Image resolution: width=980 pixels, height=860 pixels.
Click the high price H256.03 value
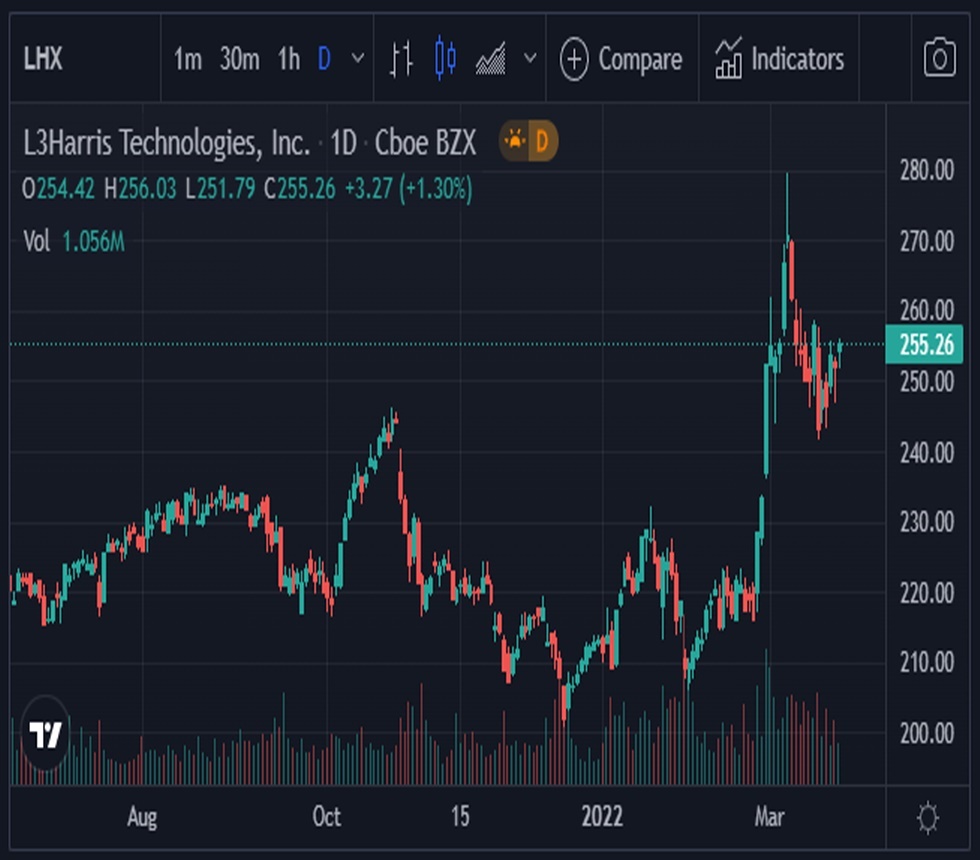tap(140, 189)
